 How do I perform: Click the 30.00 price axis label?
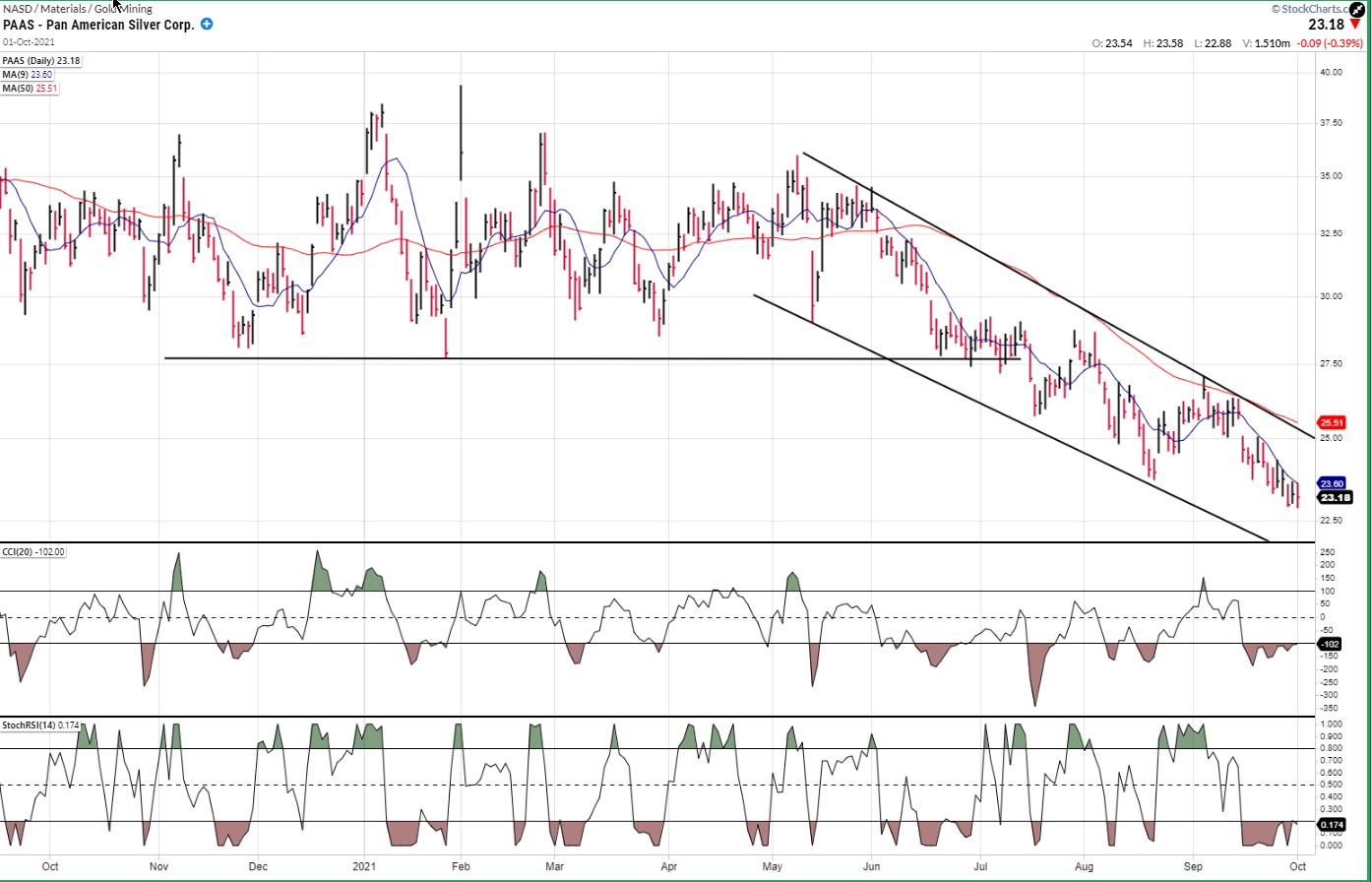click(1332, 296)
